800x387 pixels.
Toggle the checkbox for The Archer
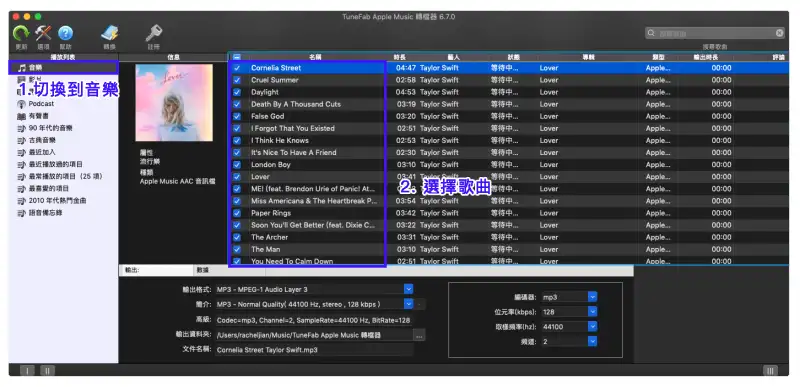pyautogui.click(x=237, y=237)
